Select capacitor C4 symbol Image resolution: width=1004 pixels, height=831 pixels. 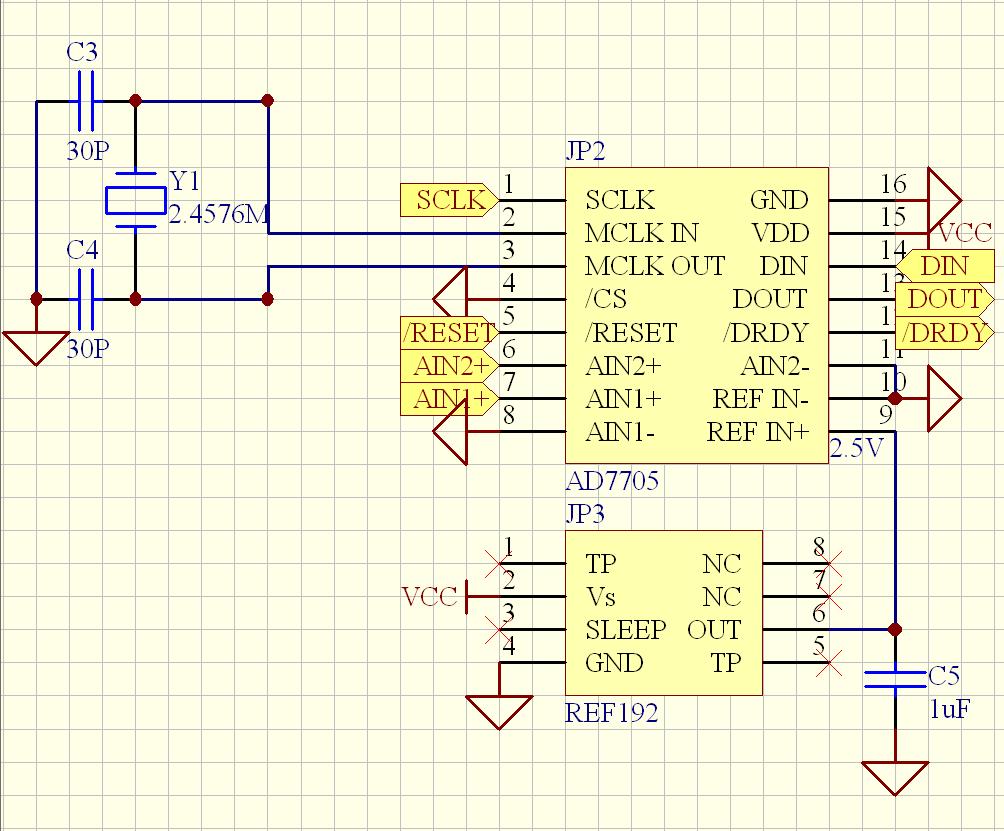[85, 297]
